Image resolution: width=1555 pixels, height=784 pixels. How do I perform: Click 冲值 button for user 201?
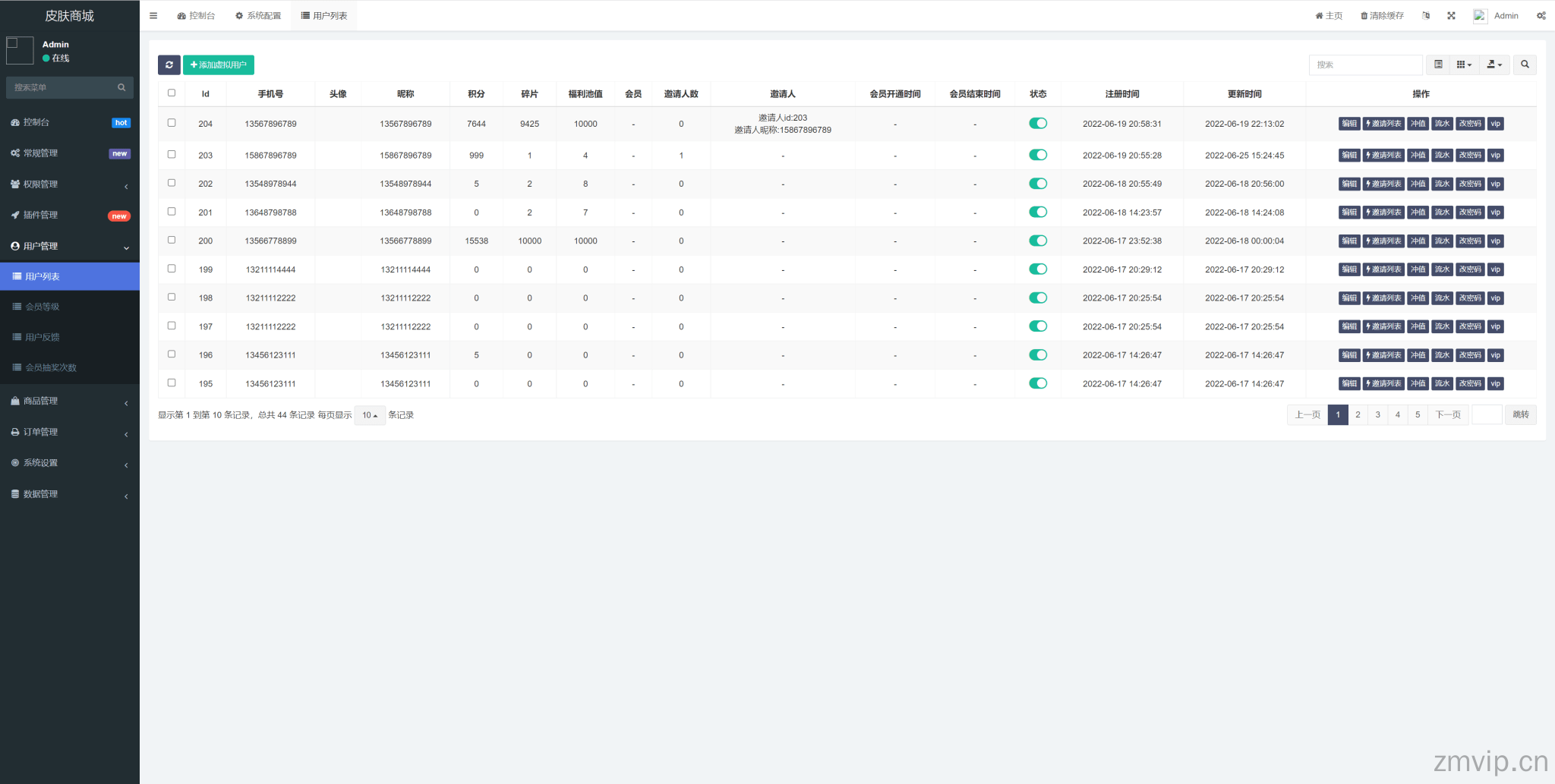coord(1418,213)
